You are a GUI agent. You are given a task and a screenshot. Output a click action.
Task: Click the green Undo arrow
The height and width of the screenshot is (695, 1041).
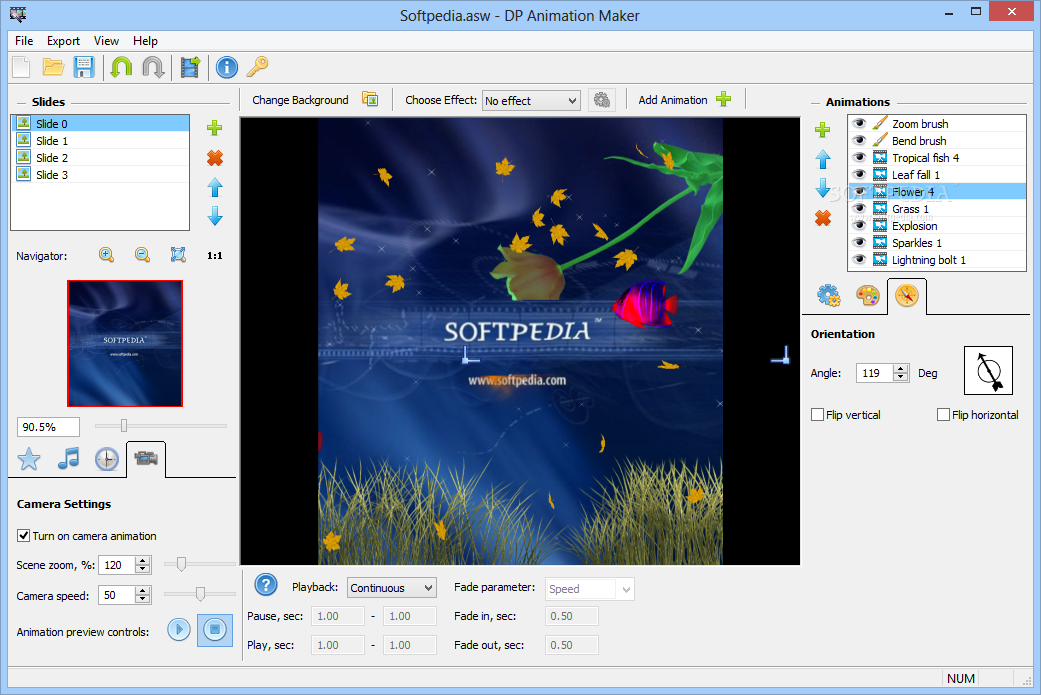pyautogui.click(x=121, y=67)
